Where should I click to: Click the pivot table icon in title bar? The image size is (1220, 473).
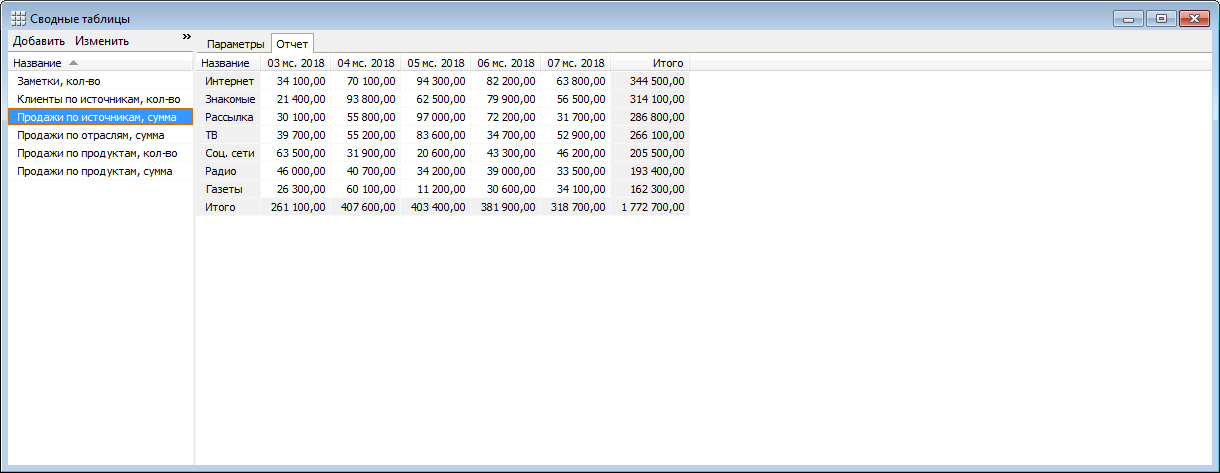coord(18,18)
